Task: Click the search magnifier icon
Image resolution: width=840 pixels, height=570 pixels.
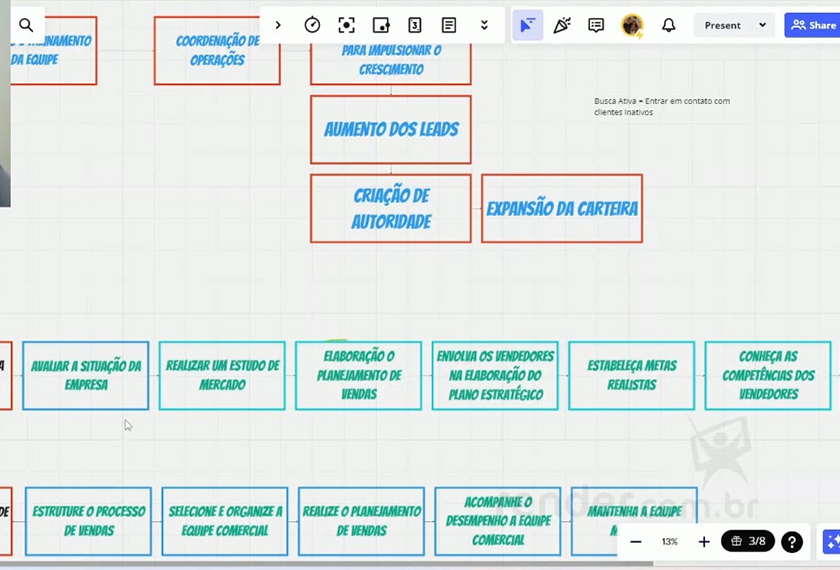Action: pyautogui.click(x=26, y=25)
